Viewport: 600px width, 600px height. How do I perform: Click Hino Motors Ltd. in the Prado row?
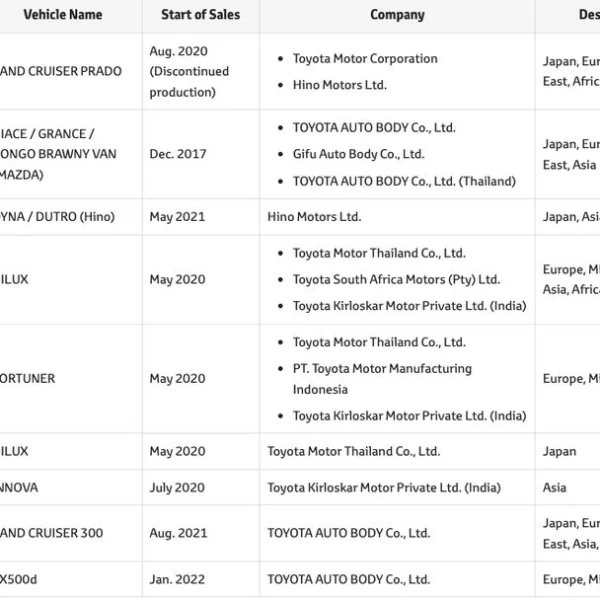pos(339,85)
